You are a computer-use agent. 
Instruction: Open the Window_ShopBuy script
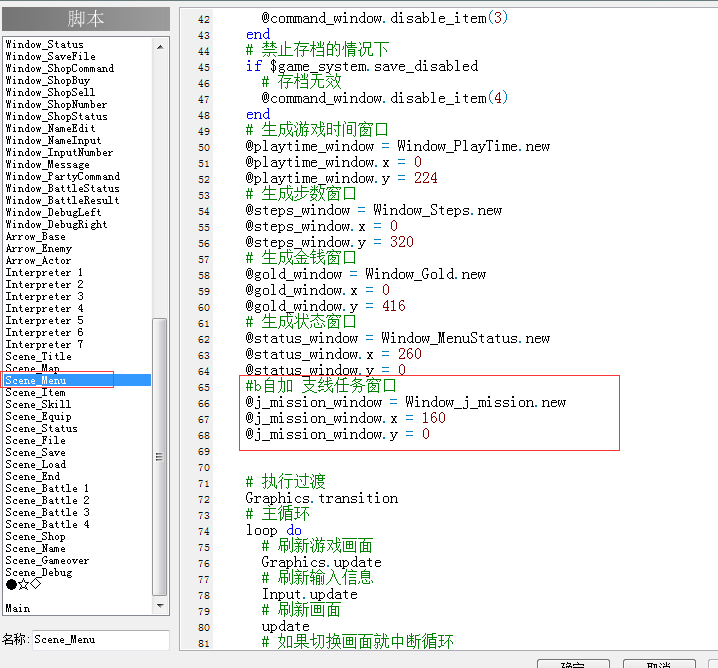tap(48, 81)
